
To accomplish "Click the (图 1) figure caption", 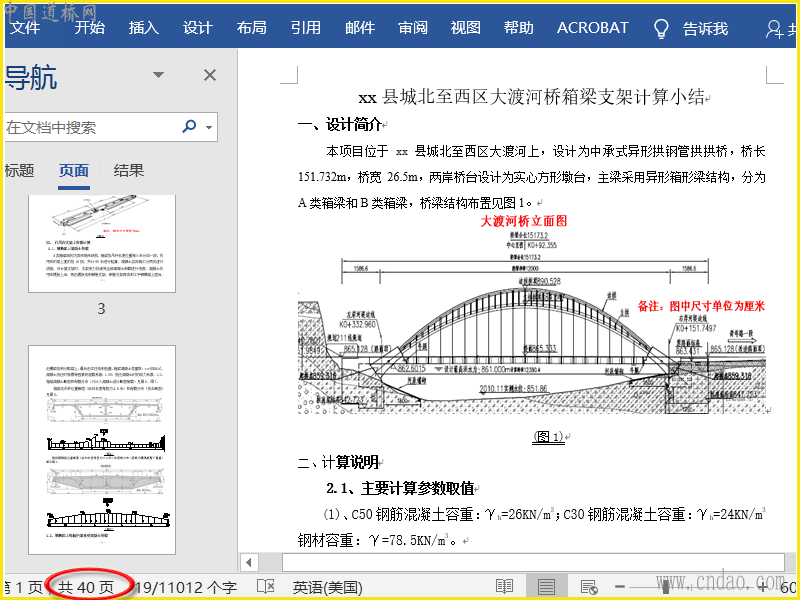I will 548,437.
